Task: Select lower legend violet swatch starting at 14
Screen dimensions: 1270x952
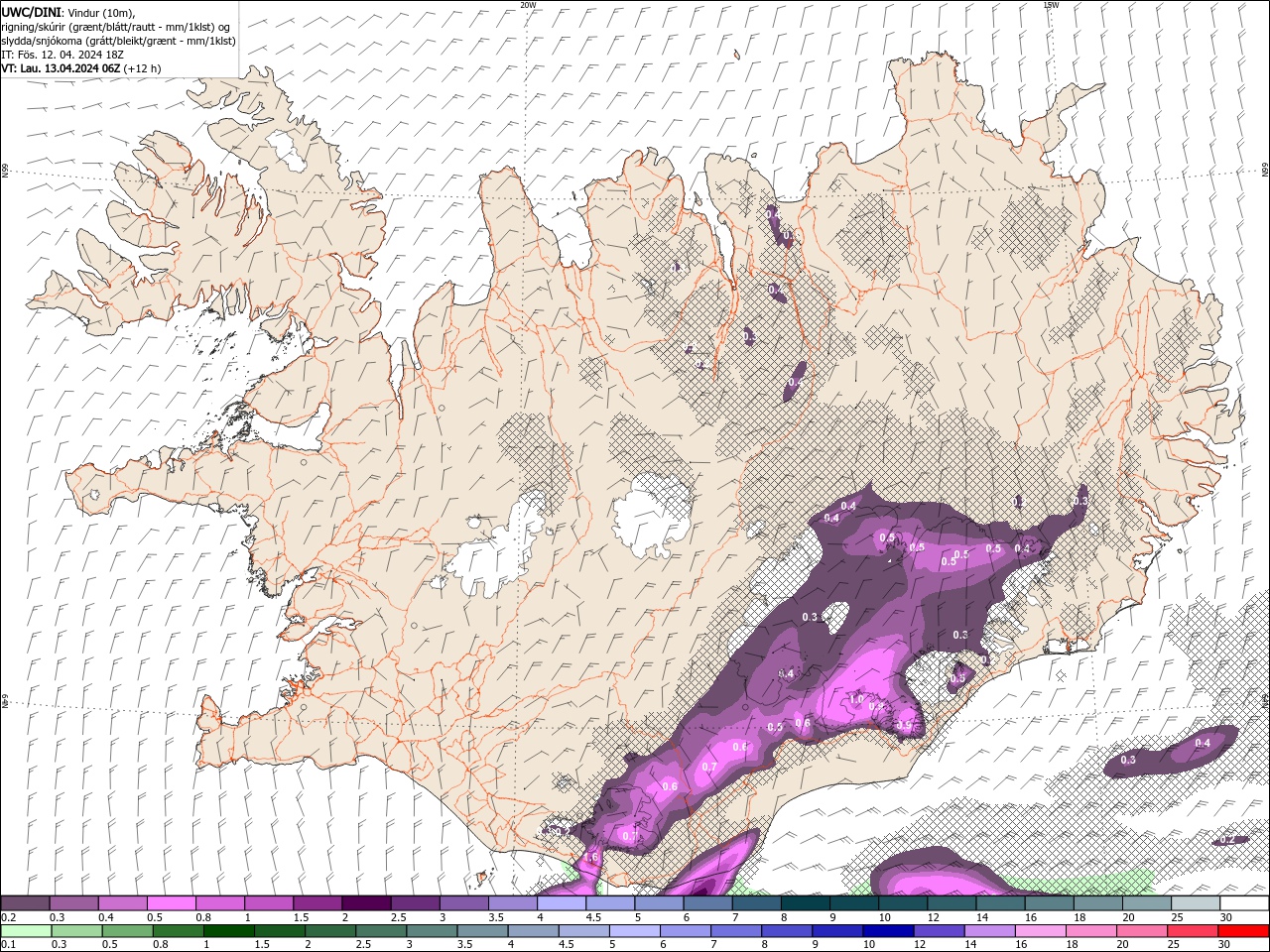Action: point(989,931)
